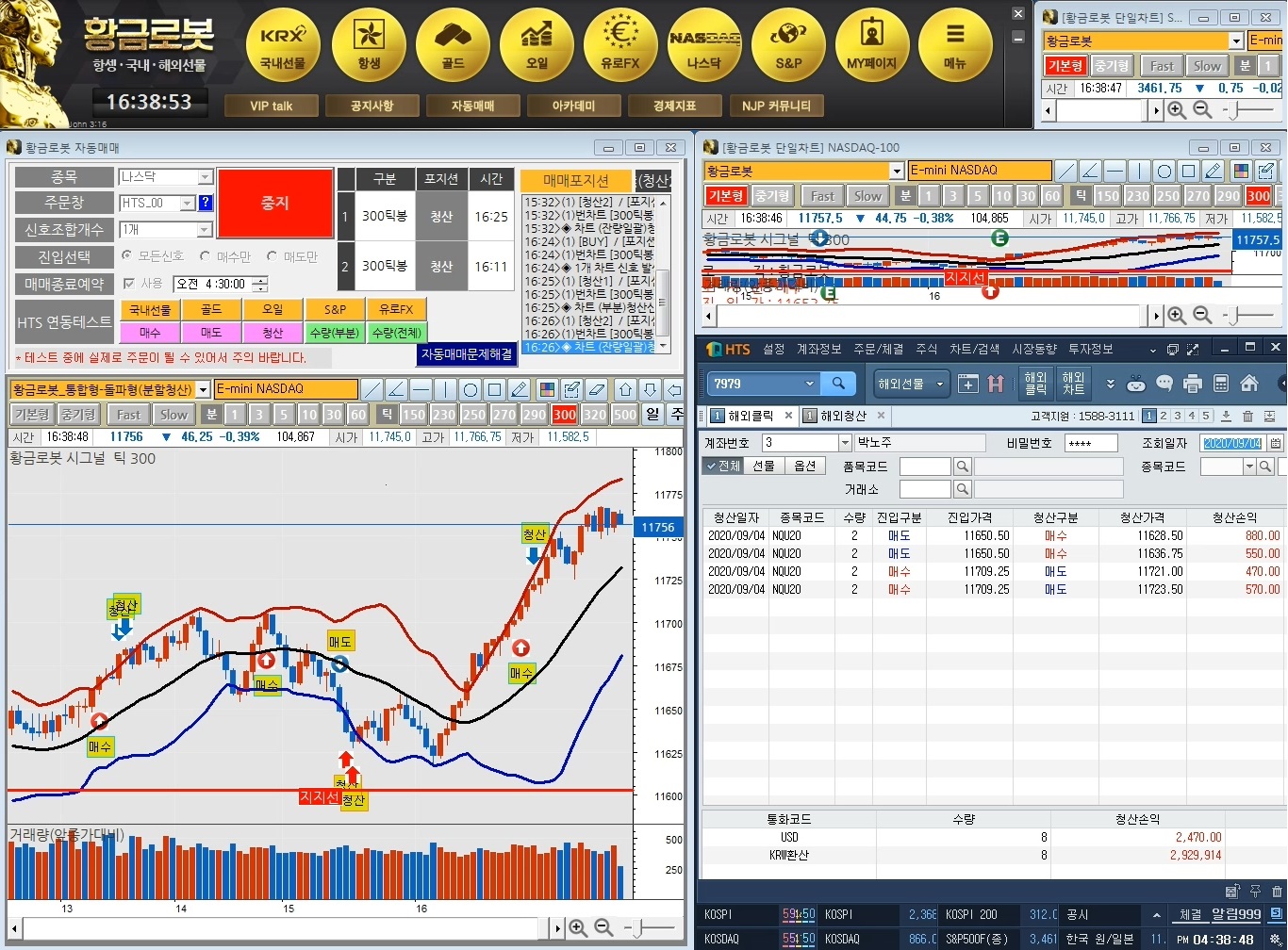This screenshot has height=950, width=1288.
Task: Toggle the 사용 checkbox for 매매종료예약
Action: click(x=129, y=284)
